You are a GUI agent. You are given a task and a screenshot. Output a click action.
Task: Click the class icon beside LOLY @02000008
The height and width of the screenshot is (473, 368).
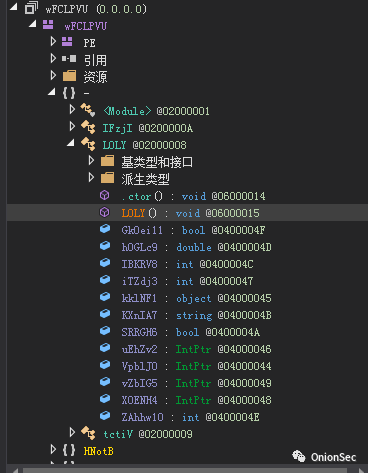coord(88,144)
